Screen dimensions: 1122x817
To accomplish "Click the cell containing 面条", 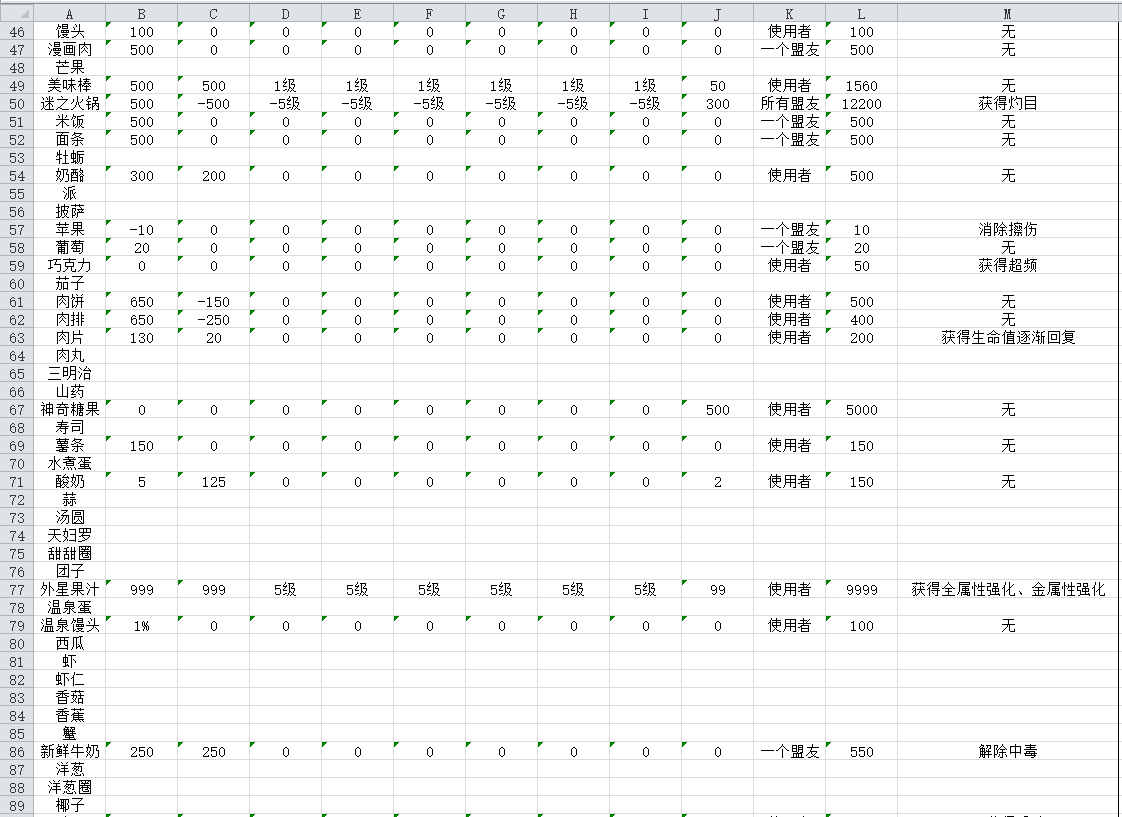I will tap(69, 140).
